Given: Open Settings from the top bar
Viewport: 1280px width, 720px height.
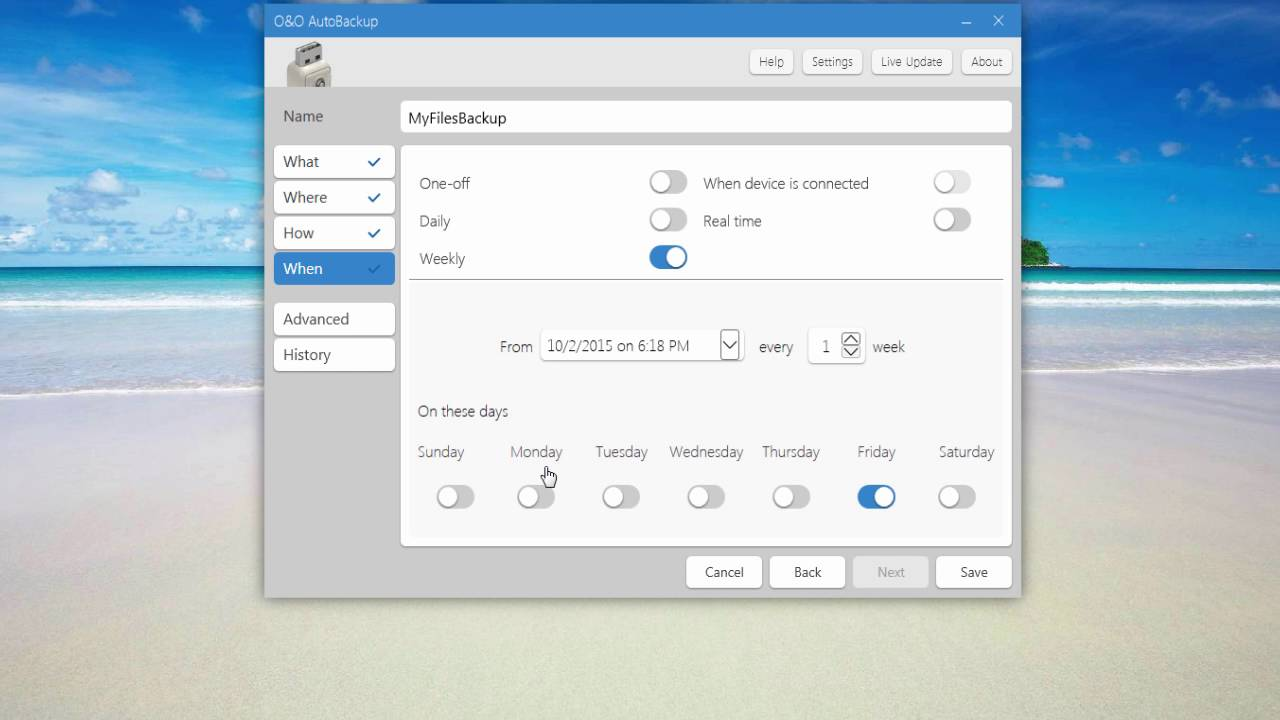Looking at the screenshot, I should coord(832,62).
